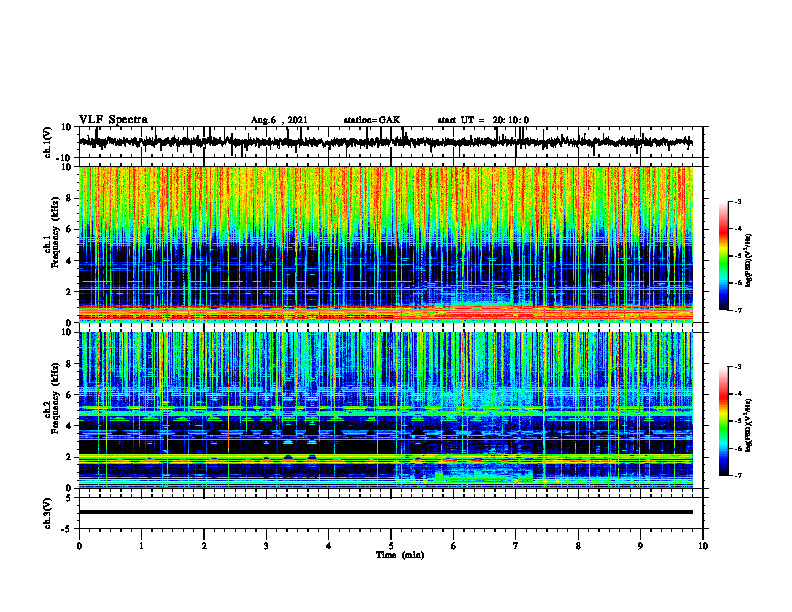The height and width of the screenshot is (612, 792).
Task: Click time axis tick label "0"
Action: pyautogui.click(x=79, y=546)
